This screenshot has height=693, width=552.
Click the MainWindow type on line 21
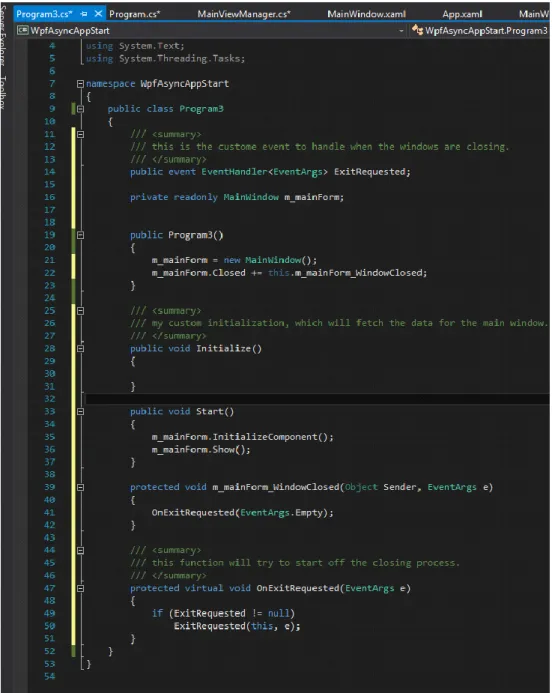point(273,260)
